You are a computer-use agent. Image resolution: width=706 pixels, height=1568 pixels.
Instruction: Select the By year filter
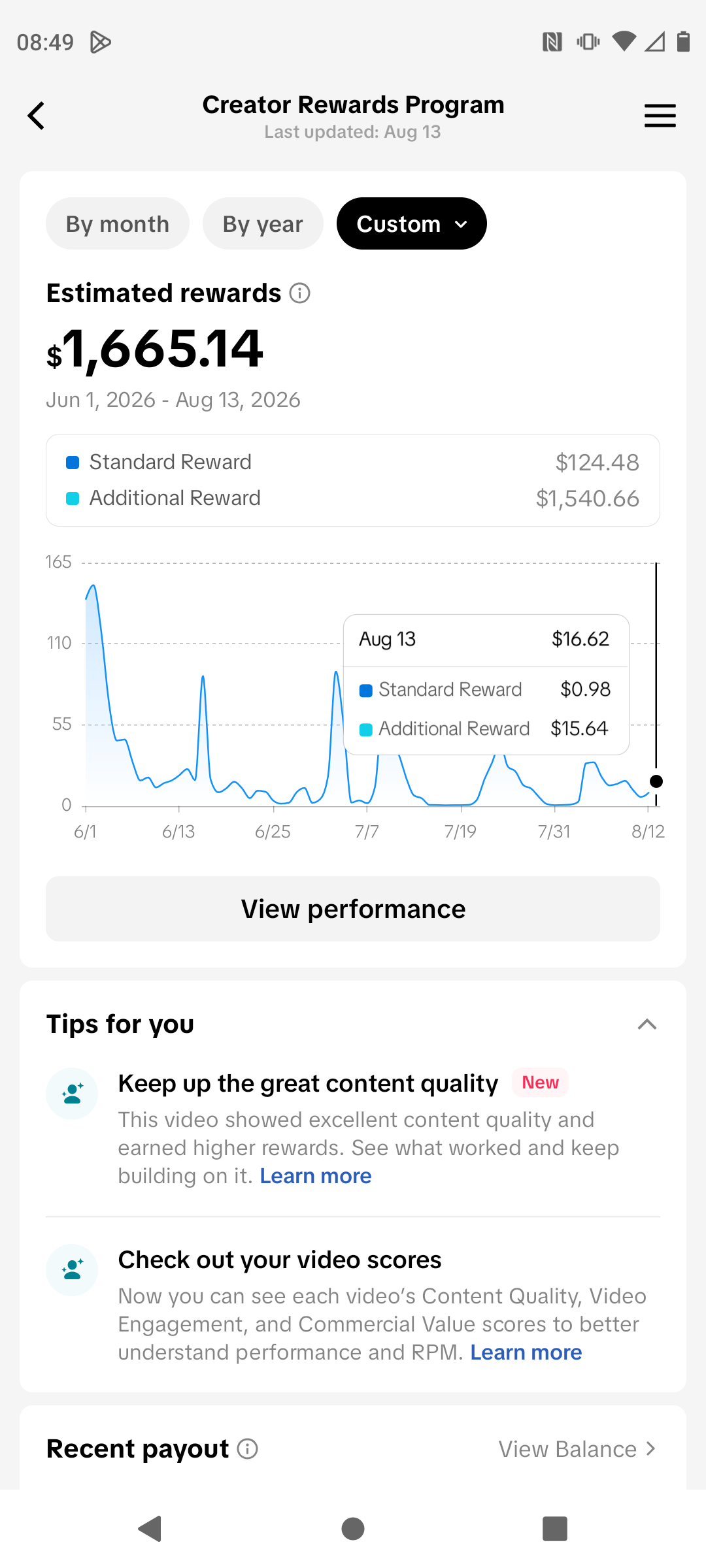click(263, 223)
